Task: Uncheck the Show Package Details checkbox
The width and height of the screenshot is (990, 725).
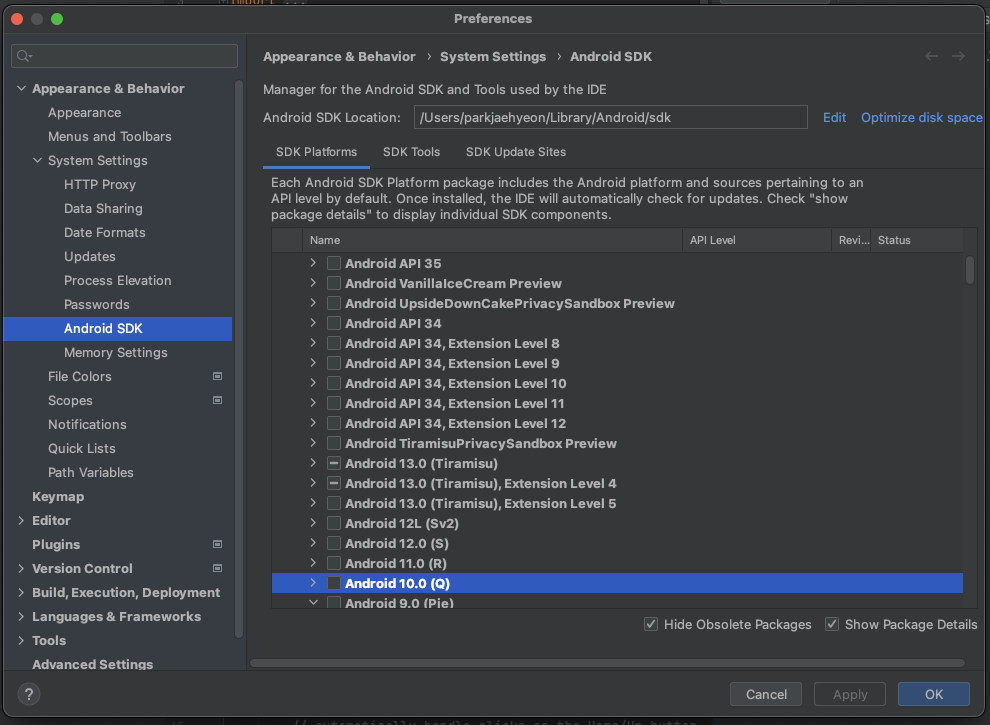Action: 832,624
